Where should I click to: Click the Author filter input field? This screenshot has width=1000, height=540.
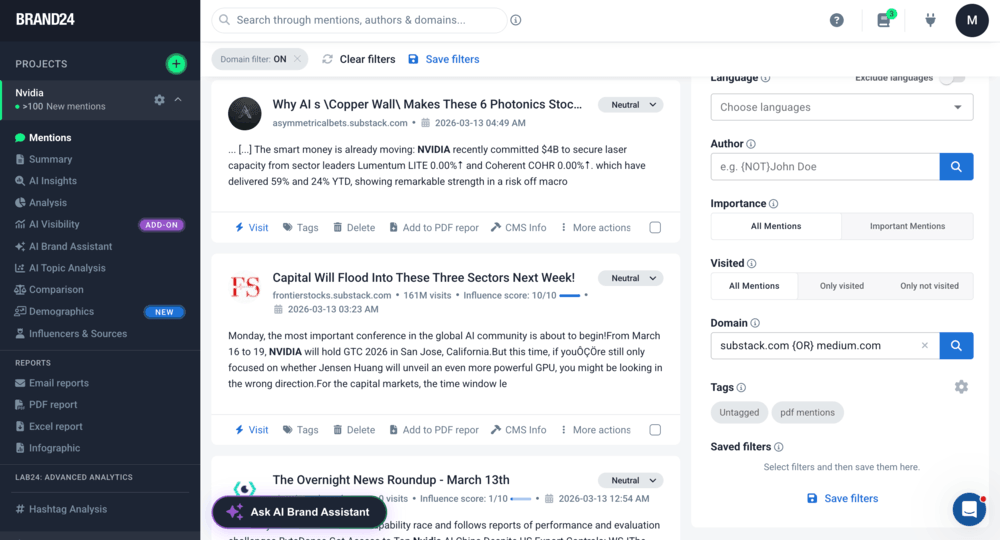[x=825, y=167]
